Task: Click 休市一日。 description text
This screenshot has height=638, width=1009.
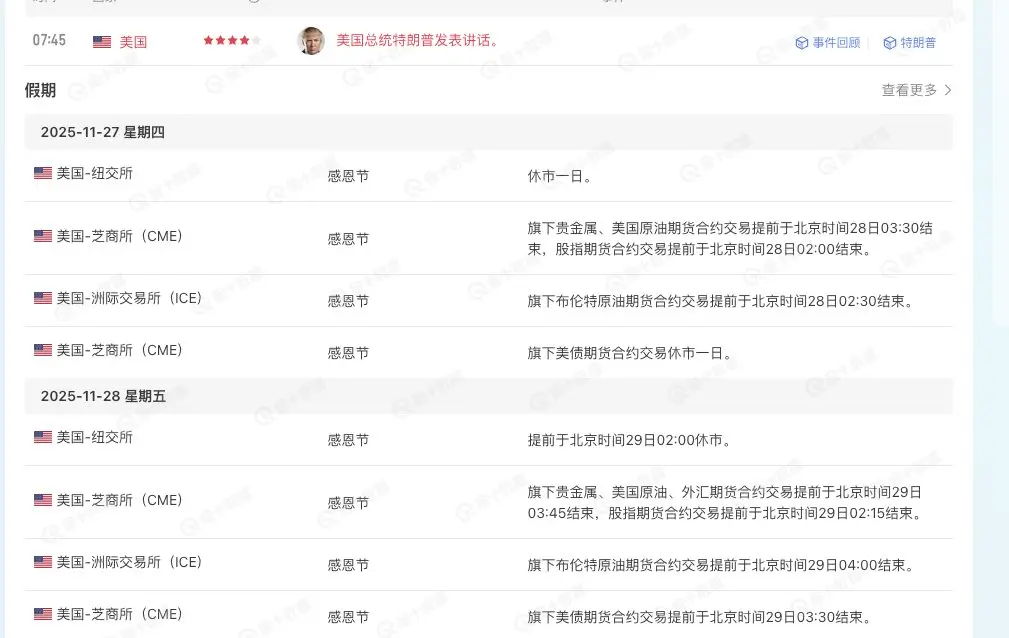Action: click(x=560, y=176)
